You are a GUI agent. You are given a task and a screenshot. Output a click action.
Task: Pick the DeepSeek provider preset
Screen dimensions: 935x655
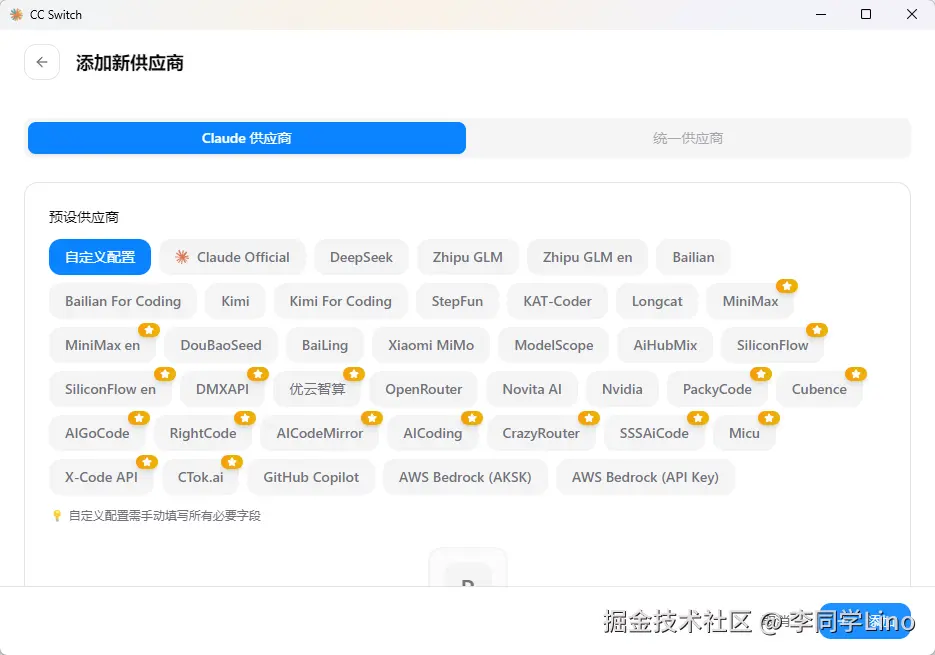pyautogui.click(x=361, y=257)
